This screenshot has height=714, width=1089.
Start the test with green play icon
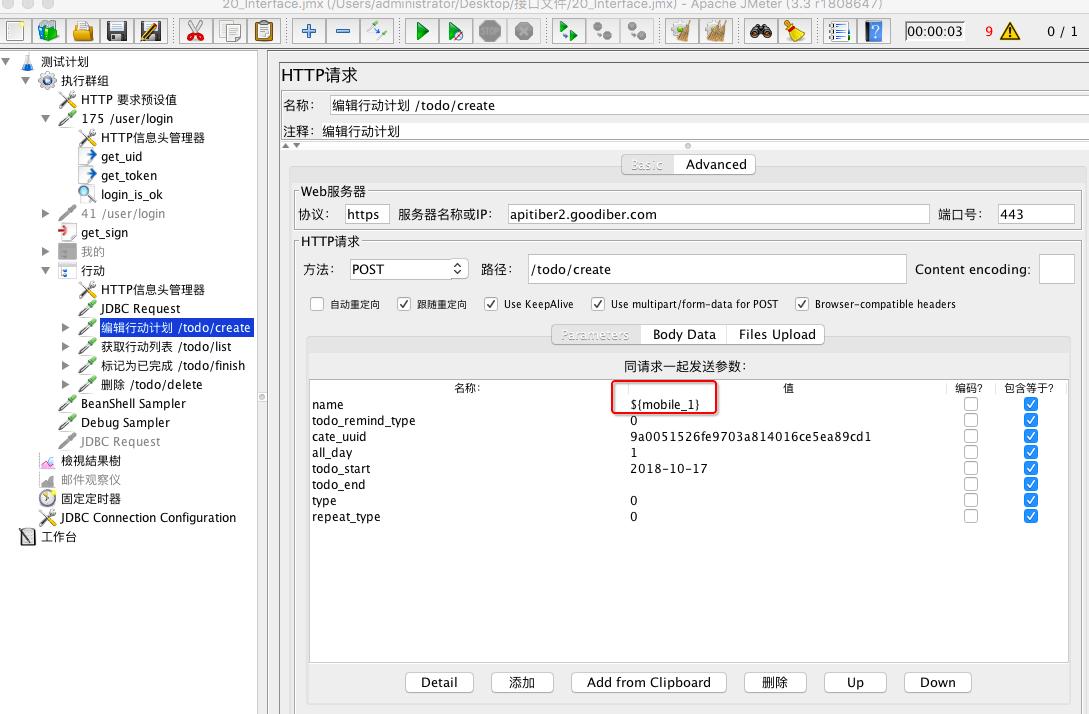(422, 31)
